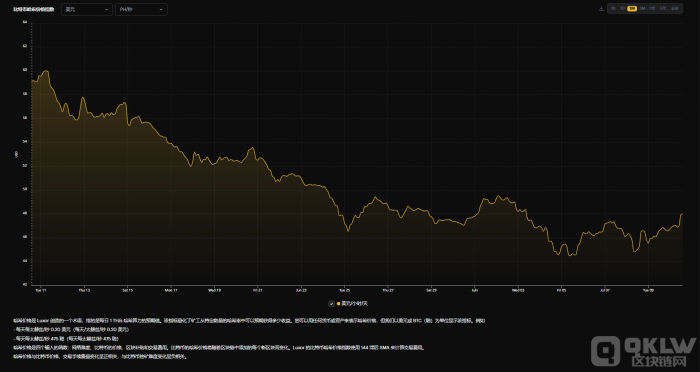Click the chart line's latest point at right edge

[x=682, y=214]
